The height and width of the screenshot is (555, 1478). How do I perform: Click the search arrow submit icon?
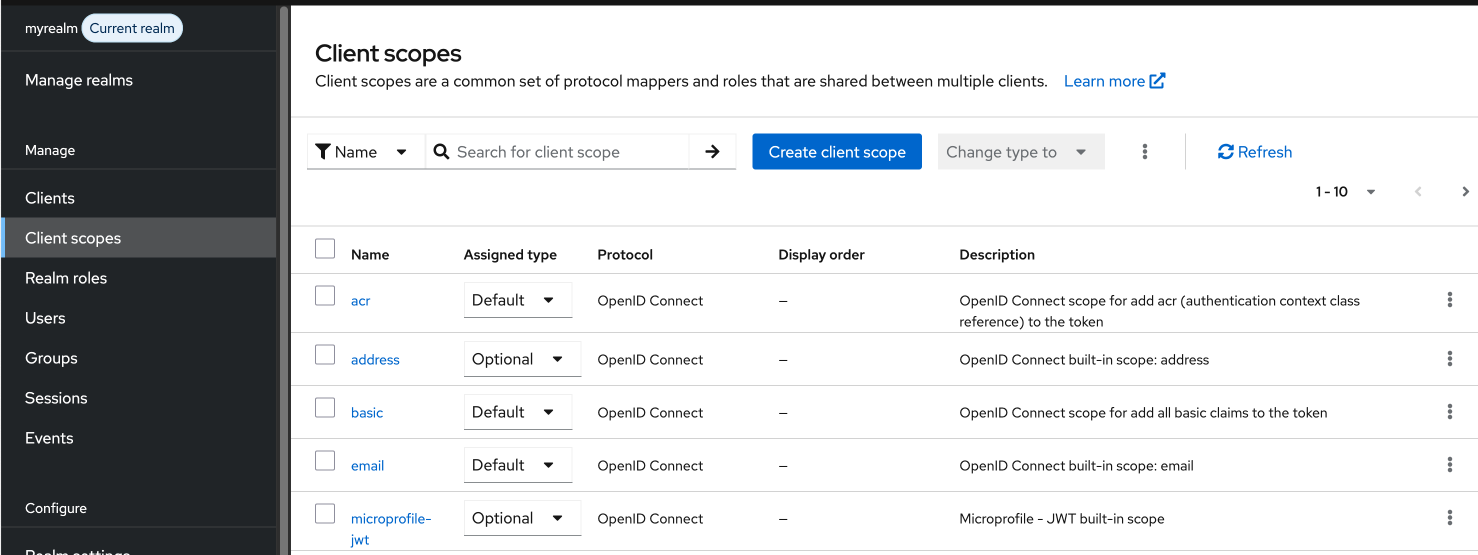coord(712,152)
